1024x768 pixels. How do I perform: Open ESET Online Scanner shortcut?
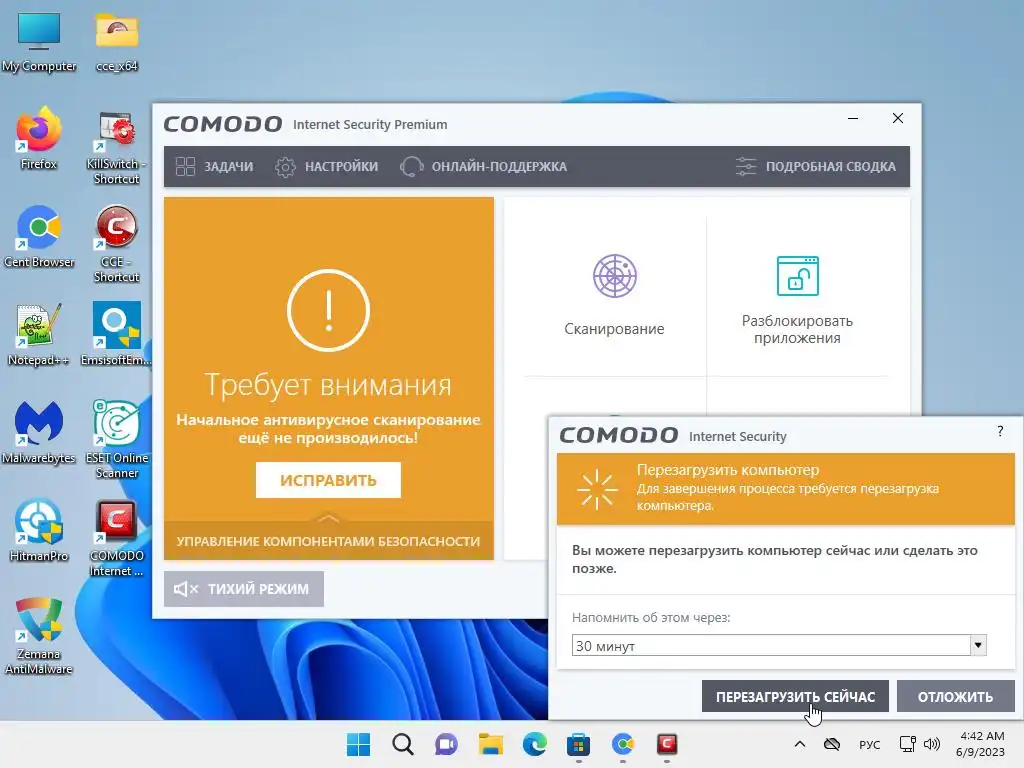[x=116, y=440]
